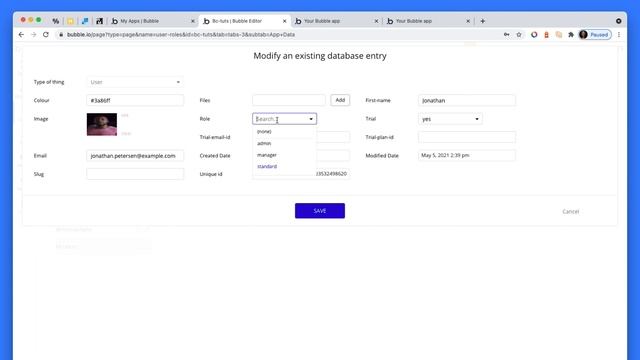Screen dimensions: 640x360
Task: Open the Chrome menu icon at tab bar end
Action: pos(619,21)
